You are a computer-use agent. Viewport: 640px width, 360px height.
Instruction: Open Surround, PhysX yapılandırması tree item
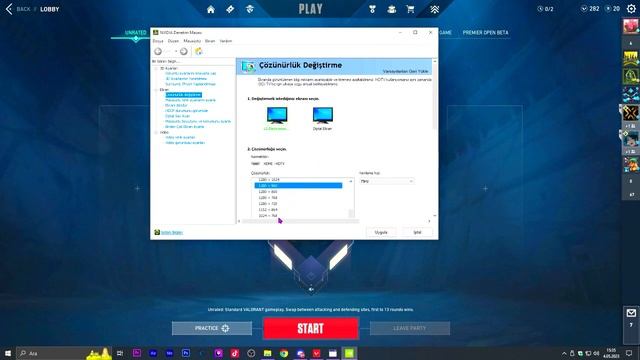pos(190,84)
